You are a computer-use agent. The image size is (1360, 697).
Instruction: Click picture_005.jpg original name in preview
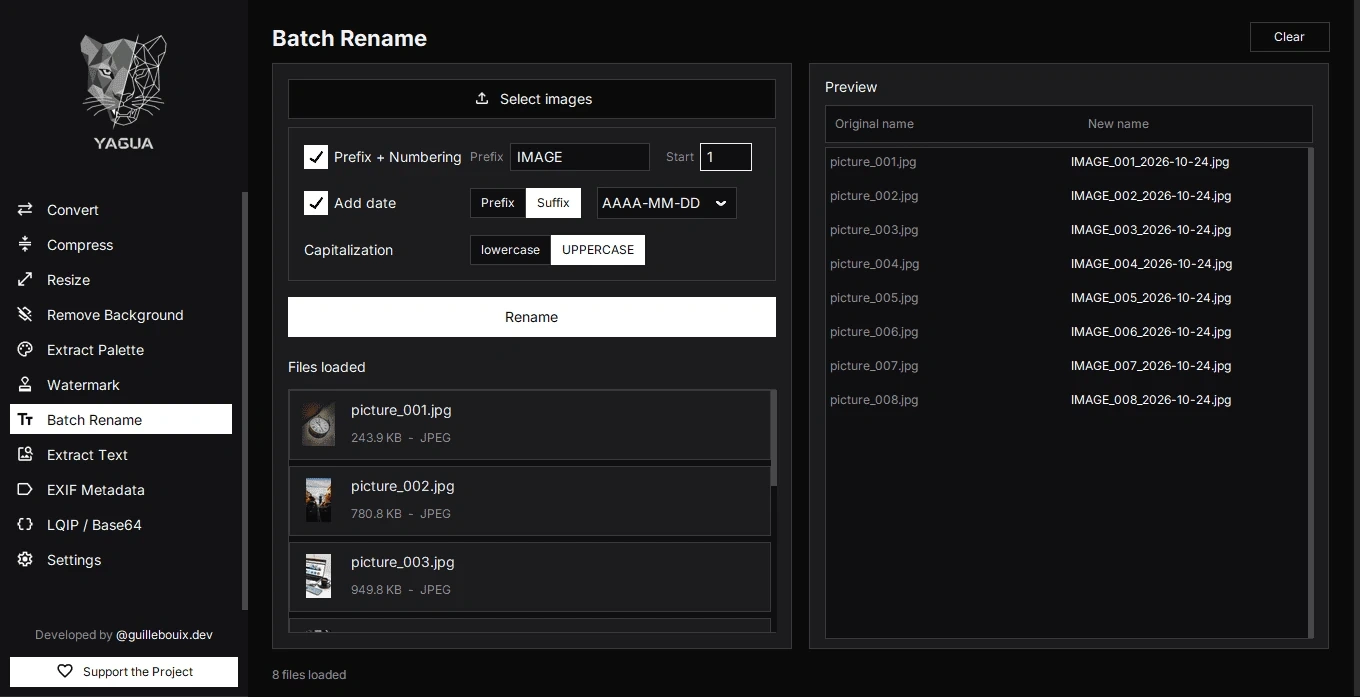click(874, 298)
